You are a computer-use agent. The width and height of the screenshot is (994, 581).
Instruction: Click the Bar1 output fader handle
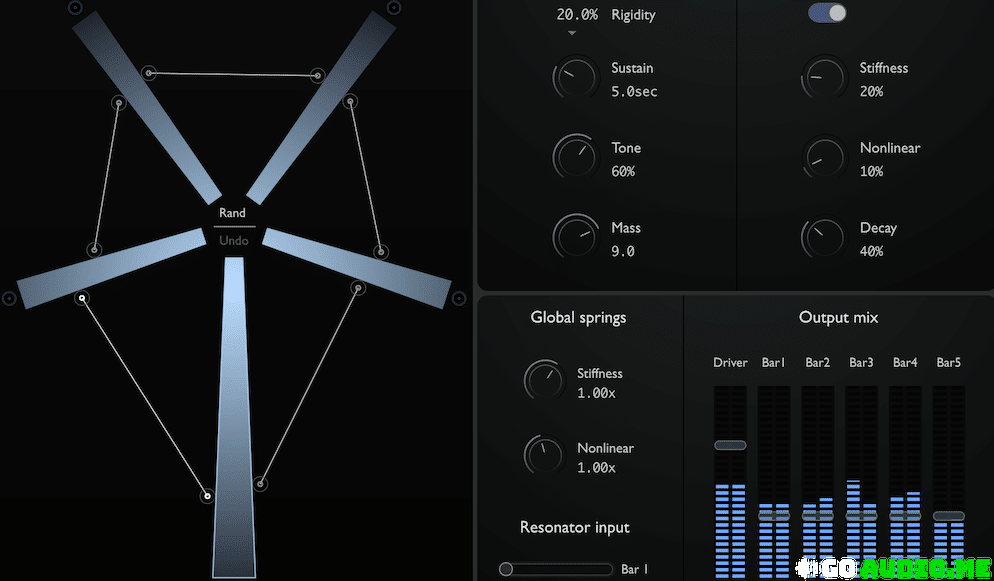774,516
